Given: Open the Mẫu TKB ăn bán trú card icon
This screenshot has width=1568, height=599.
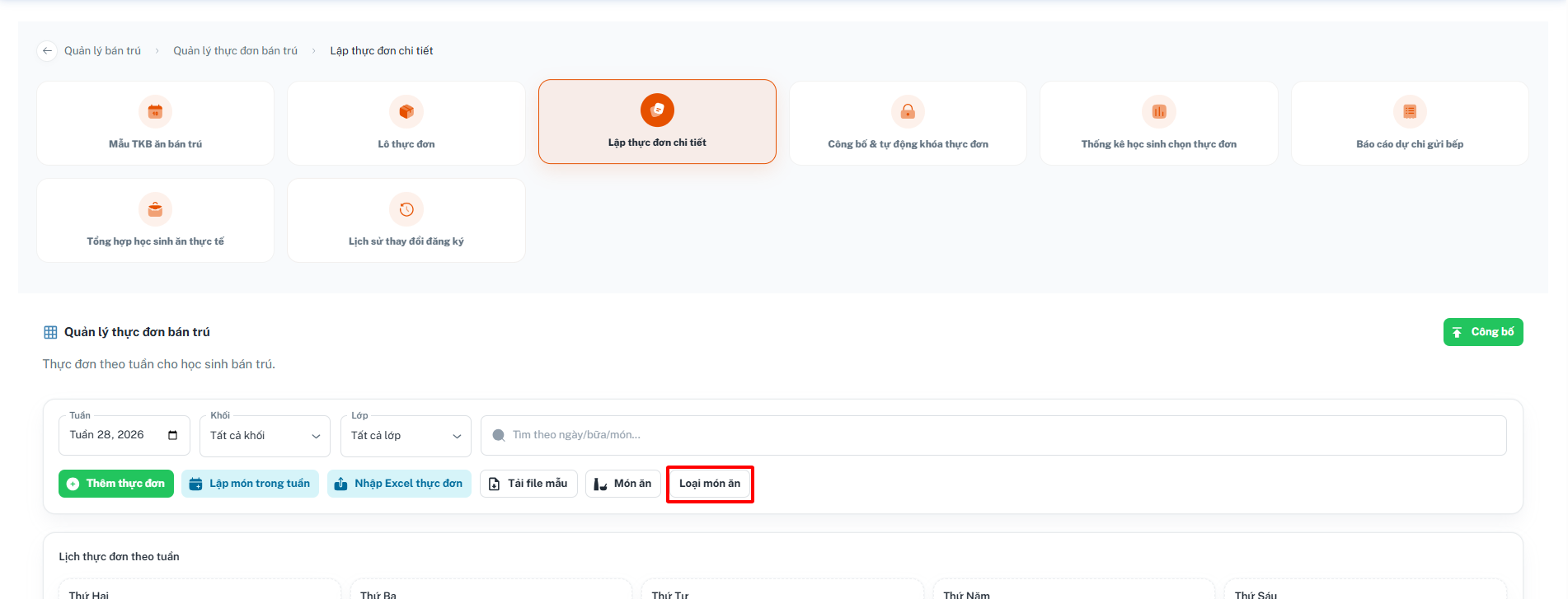Looking at the screenshot, I should (x=155, y=111).
